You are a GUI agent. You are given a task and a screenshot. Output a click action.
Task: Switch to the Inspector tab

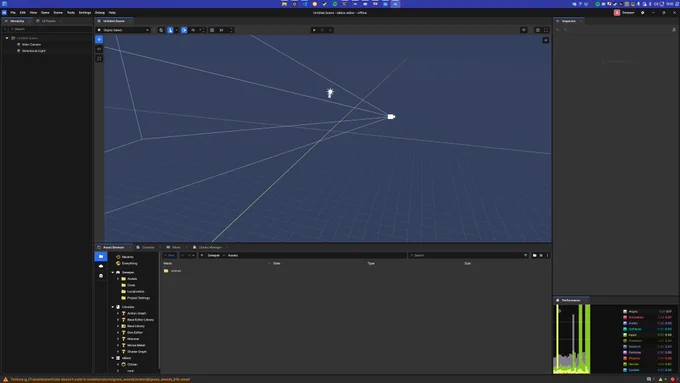pyautogui.click(x=569, y=21)
